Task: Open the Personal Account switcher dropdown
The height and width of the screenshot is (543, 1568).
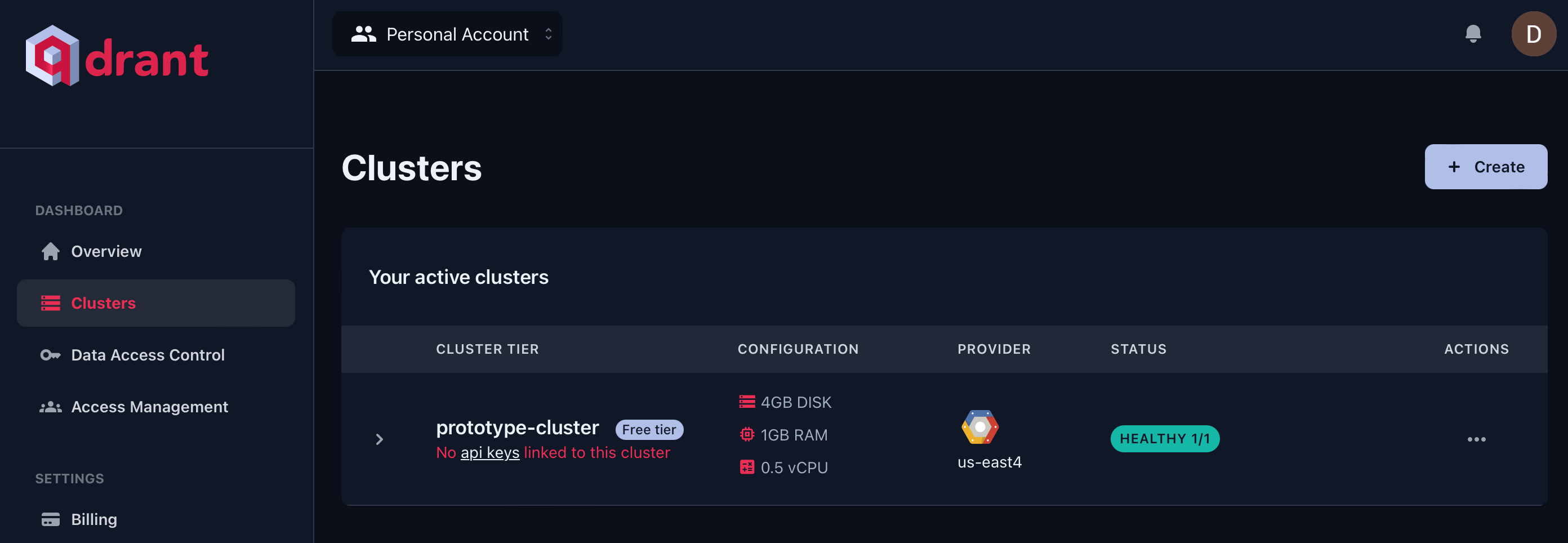Action: [x=447, y=34]
